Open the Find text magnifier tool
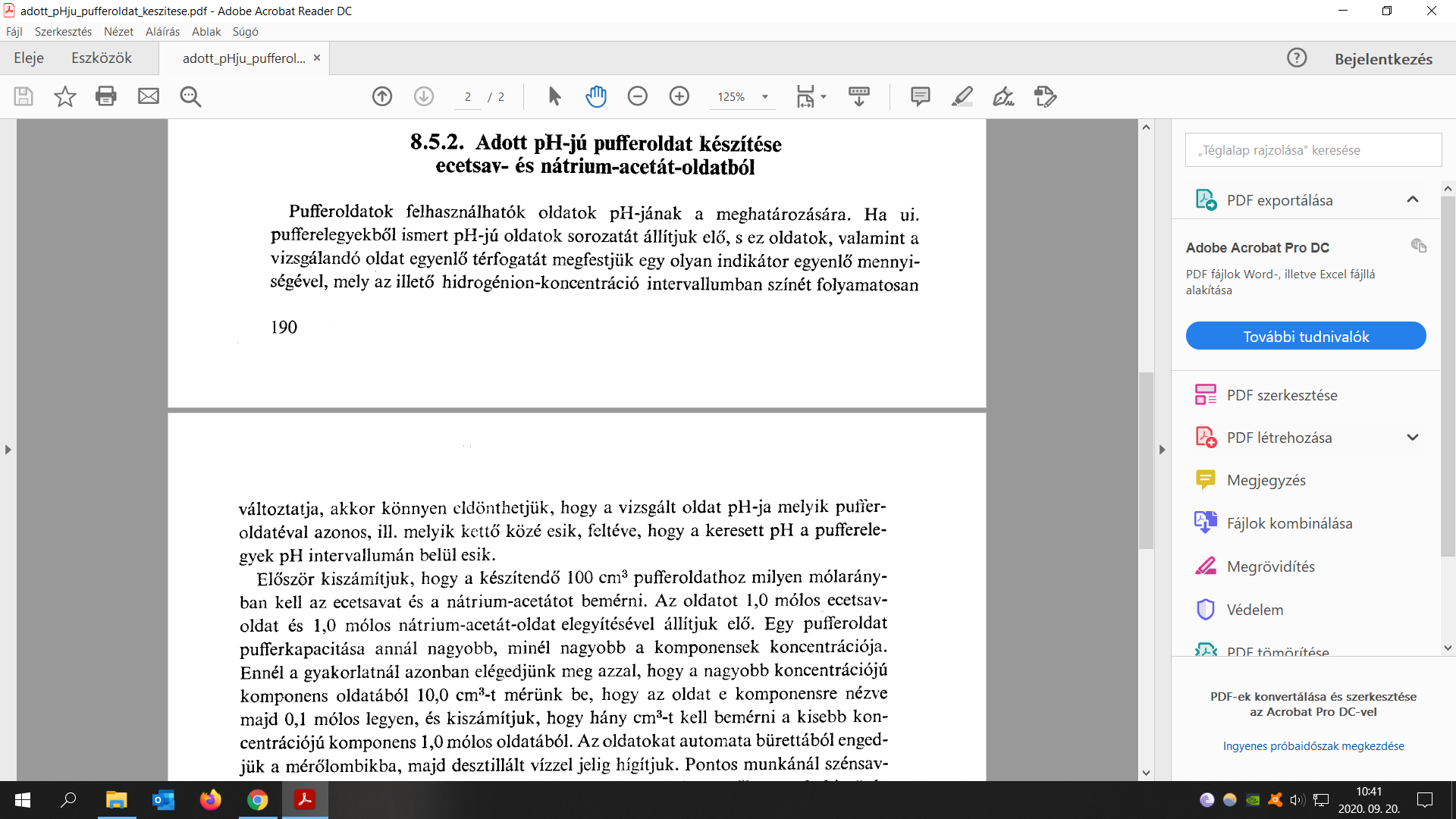The image size is (1456, 819). (190, 96)
